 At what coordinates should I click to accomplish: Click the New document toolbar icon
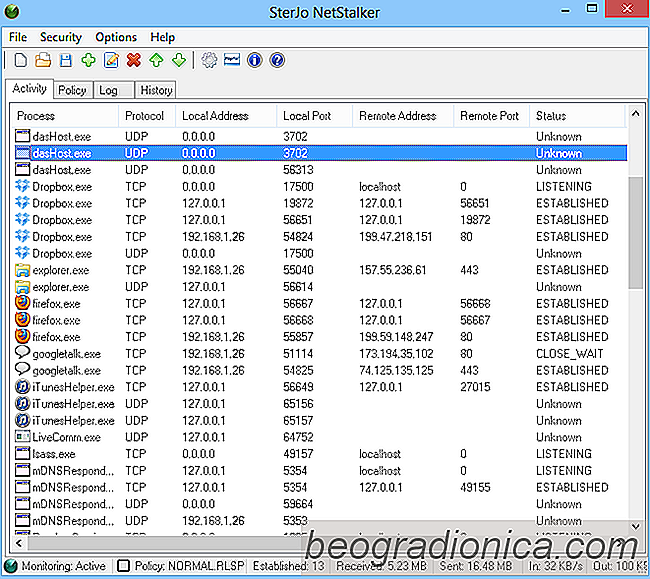(21, 61)
